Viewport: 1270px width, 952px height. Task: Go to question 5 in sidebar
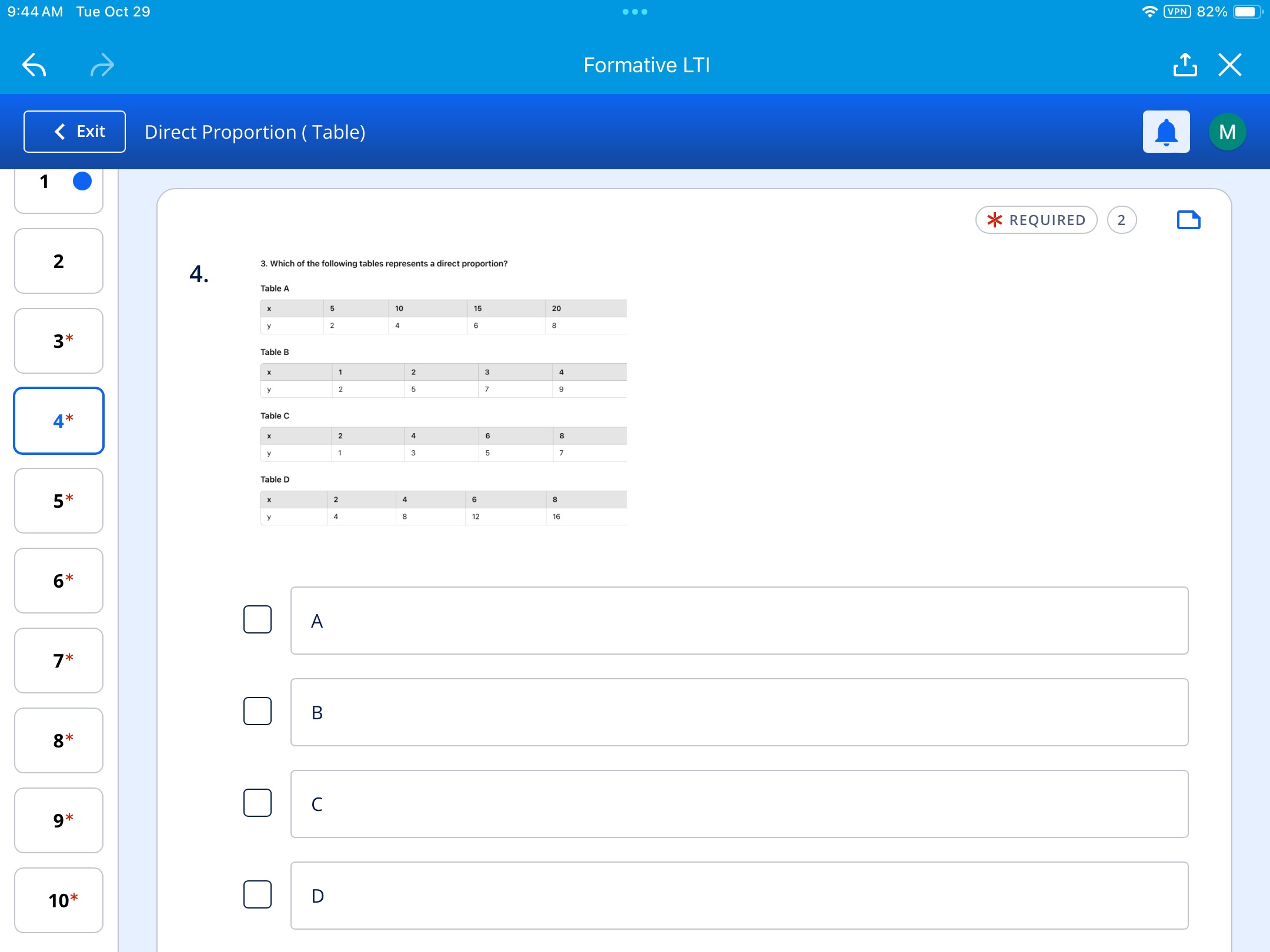[59, 501]
